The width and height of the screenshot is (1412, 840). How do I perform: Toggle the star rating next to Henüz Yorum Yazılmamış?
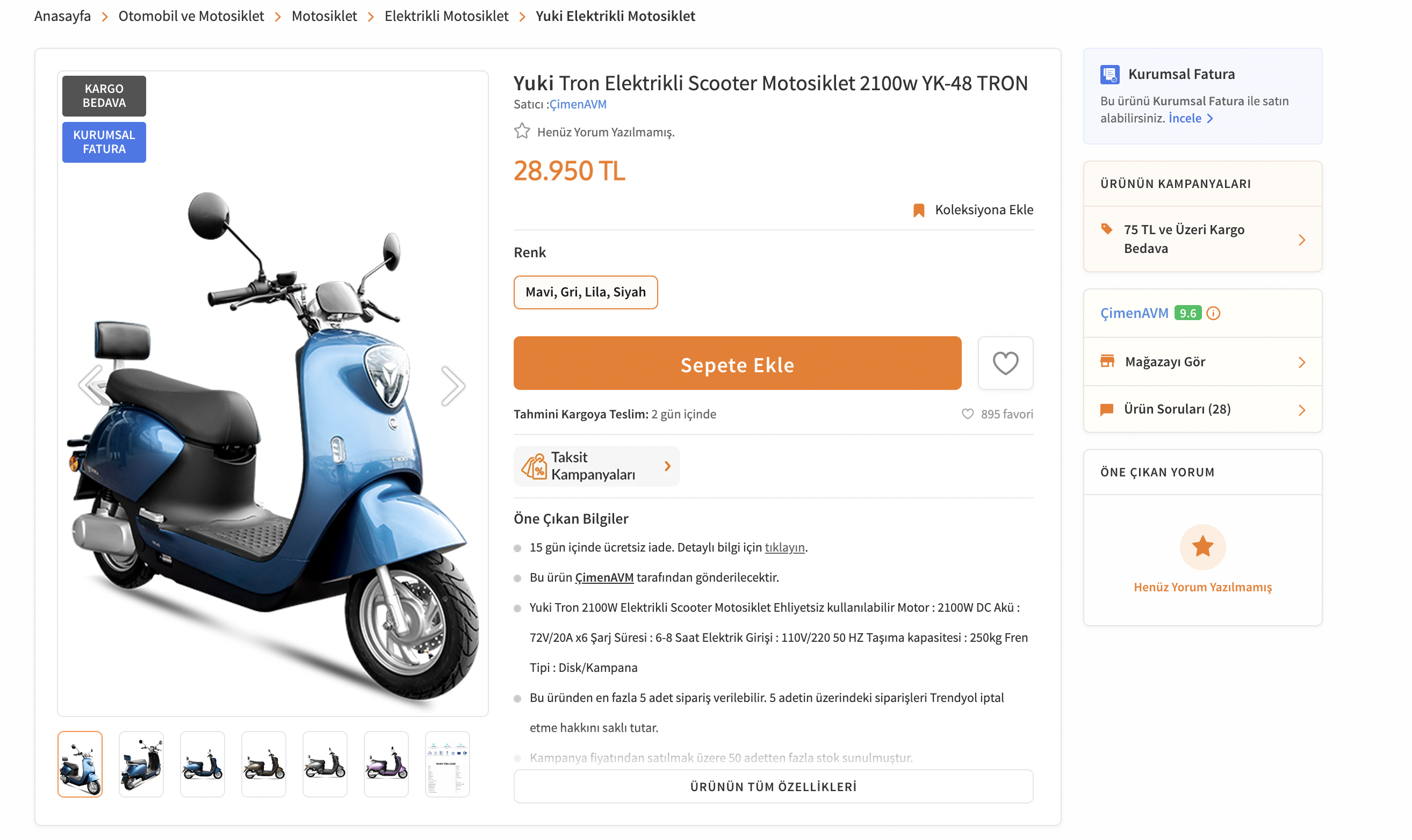coord(522,132)
